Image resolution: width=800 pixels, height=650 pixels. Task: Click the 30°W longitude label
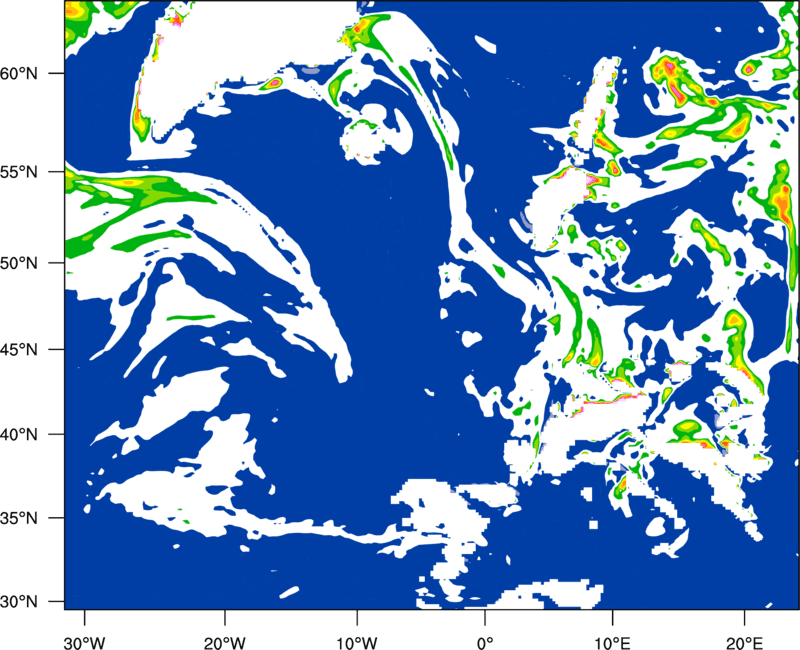pyautogui.click(x=84, y=643)
